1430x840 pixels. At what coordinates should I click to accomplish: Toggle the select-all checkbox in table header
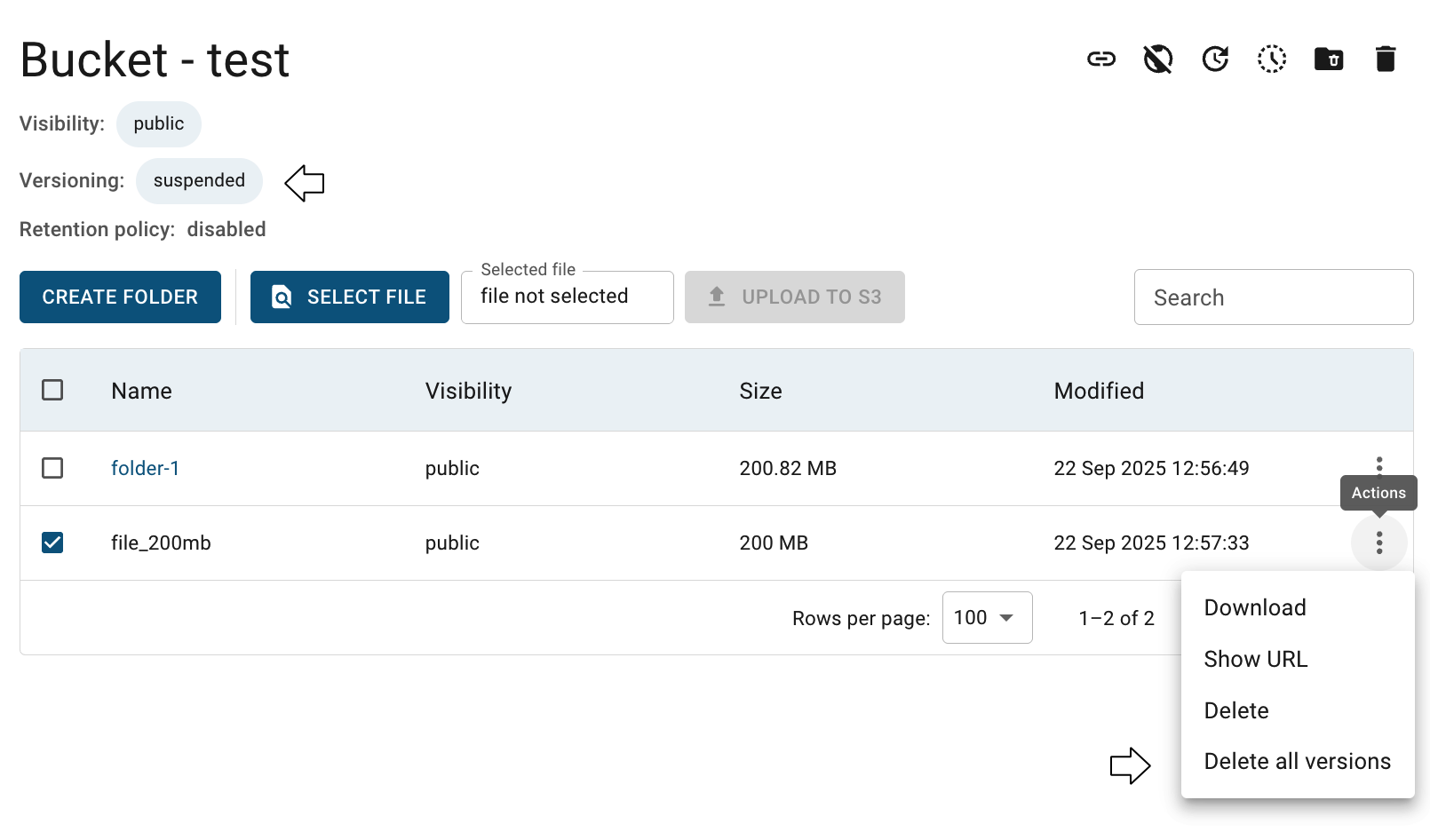pos(52,390)
